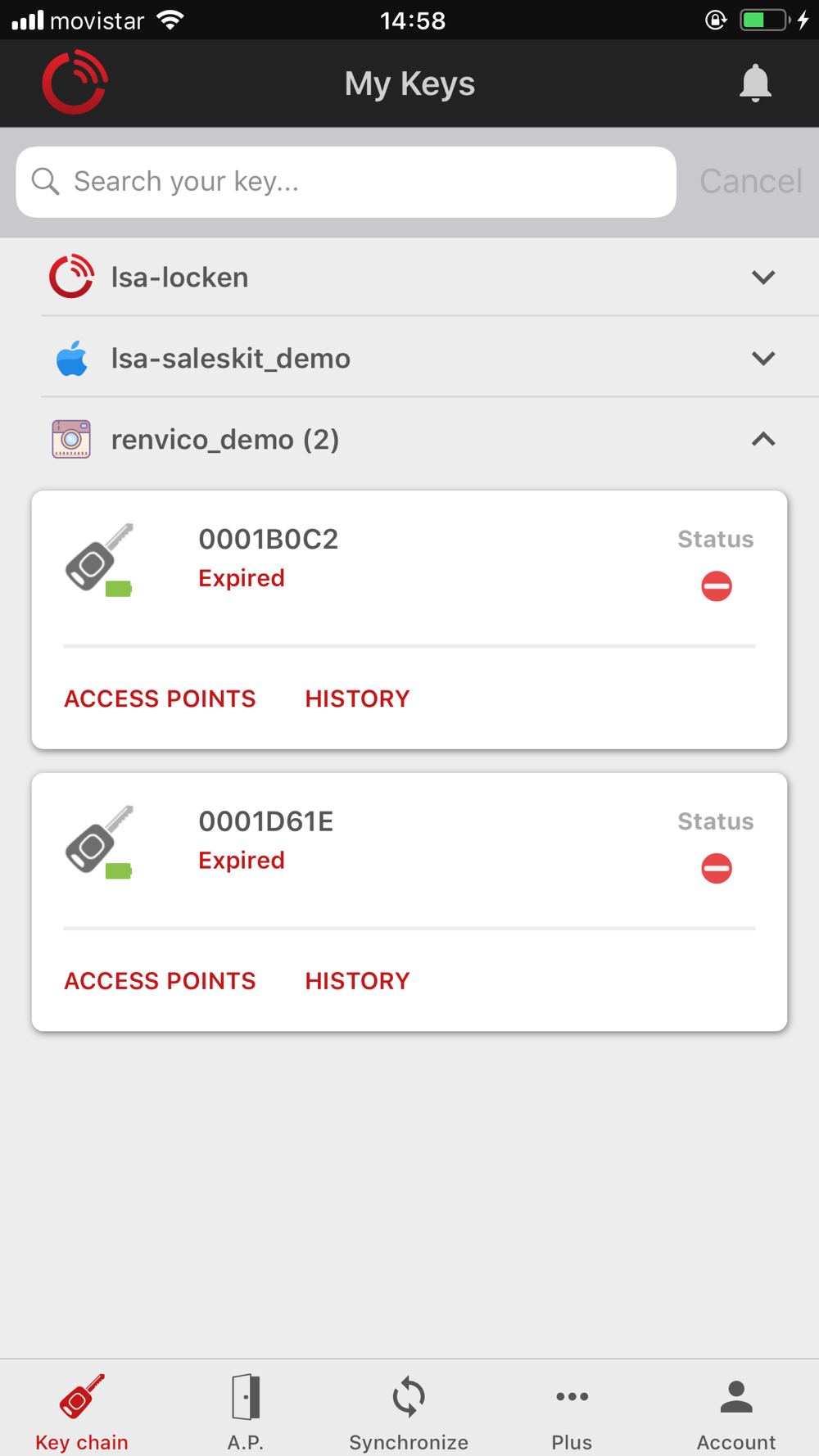
Task: Tap the expired status icon of 0001B0C2
Action: pos(717,586)
